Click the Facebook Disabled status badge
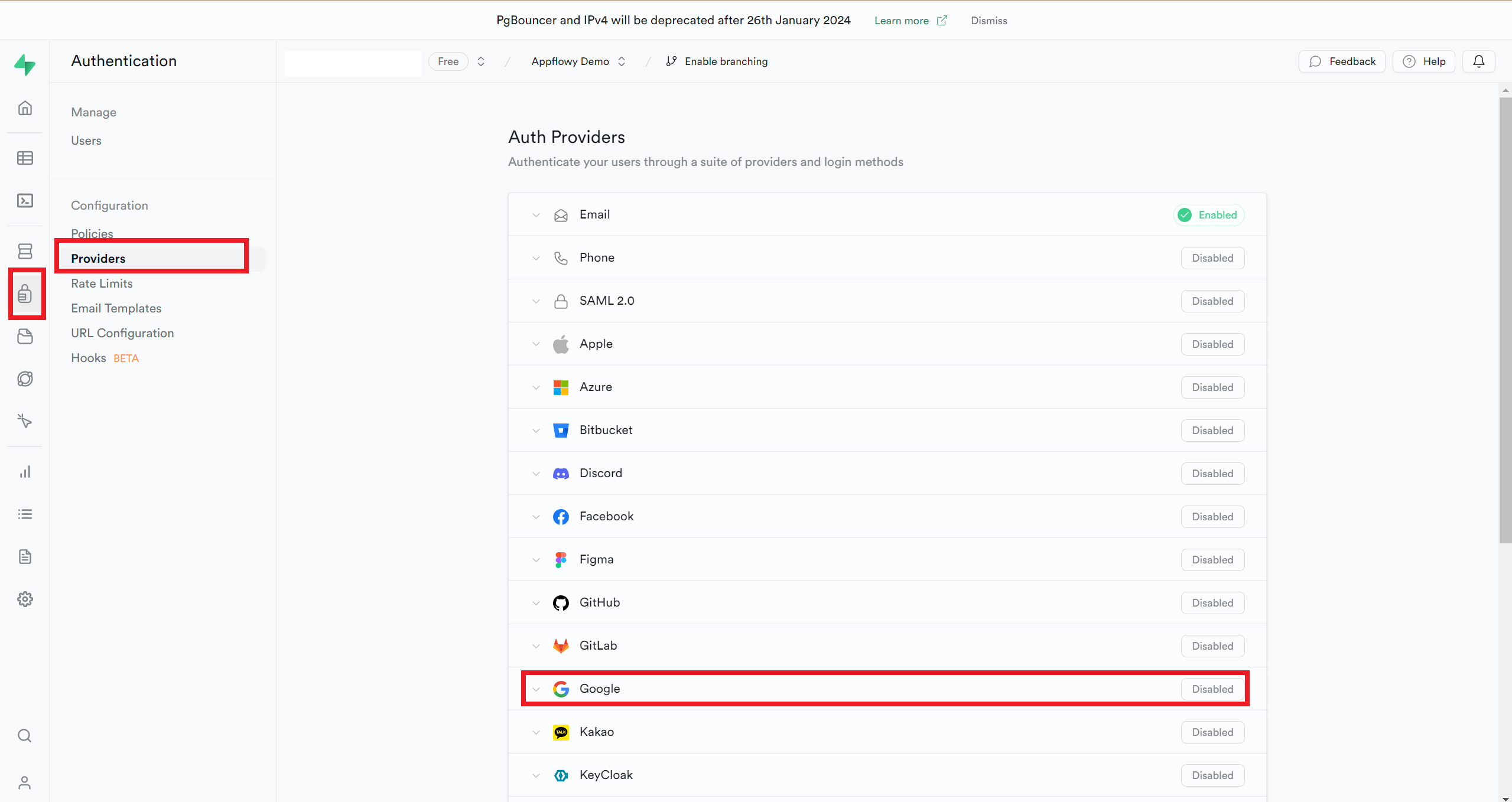1512x802 pixels. pos(1212,517)
